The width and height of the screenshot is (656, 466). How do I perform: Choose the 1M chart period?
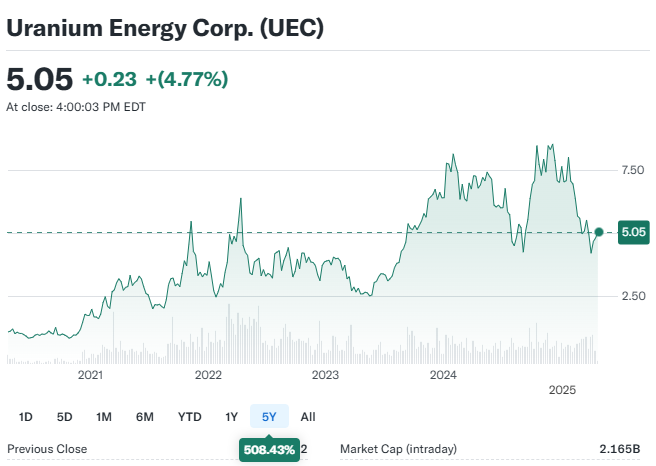103,416
